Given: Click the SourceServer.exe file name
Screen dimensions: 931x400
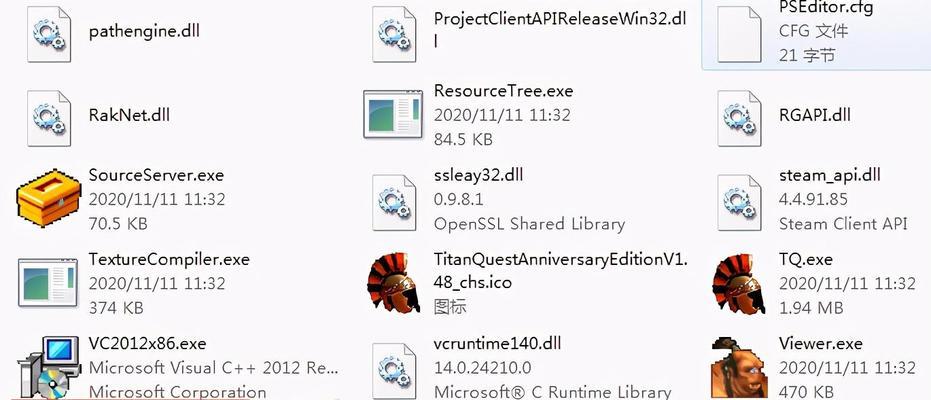Looking at the screenshot, I should click(156, 175).
